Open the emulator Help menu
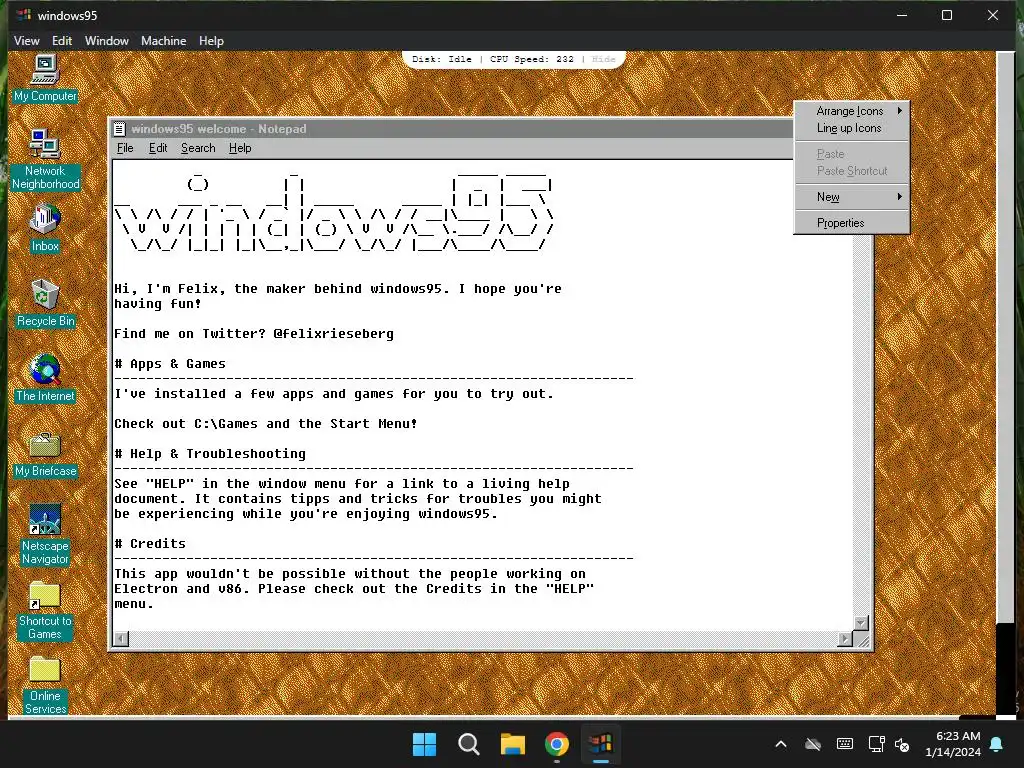Image resolution: width=1024 pixels, height=768 pixels. (211, 40)
